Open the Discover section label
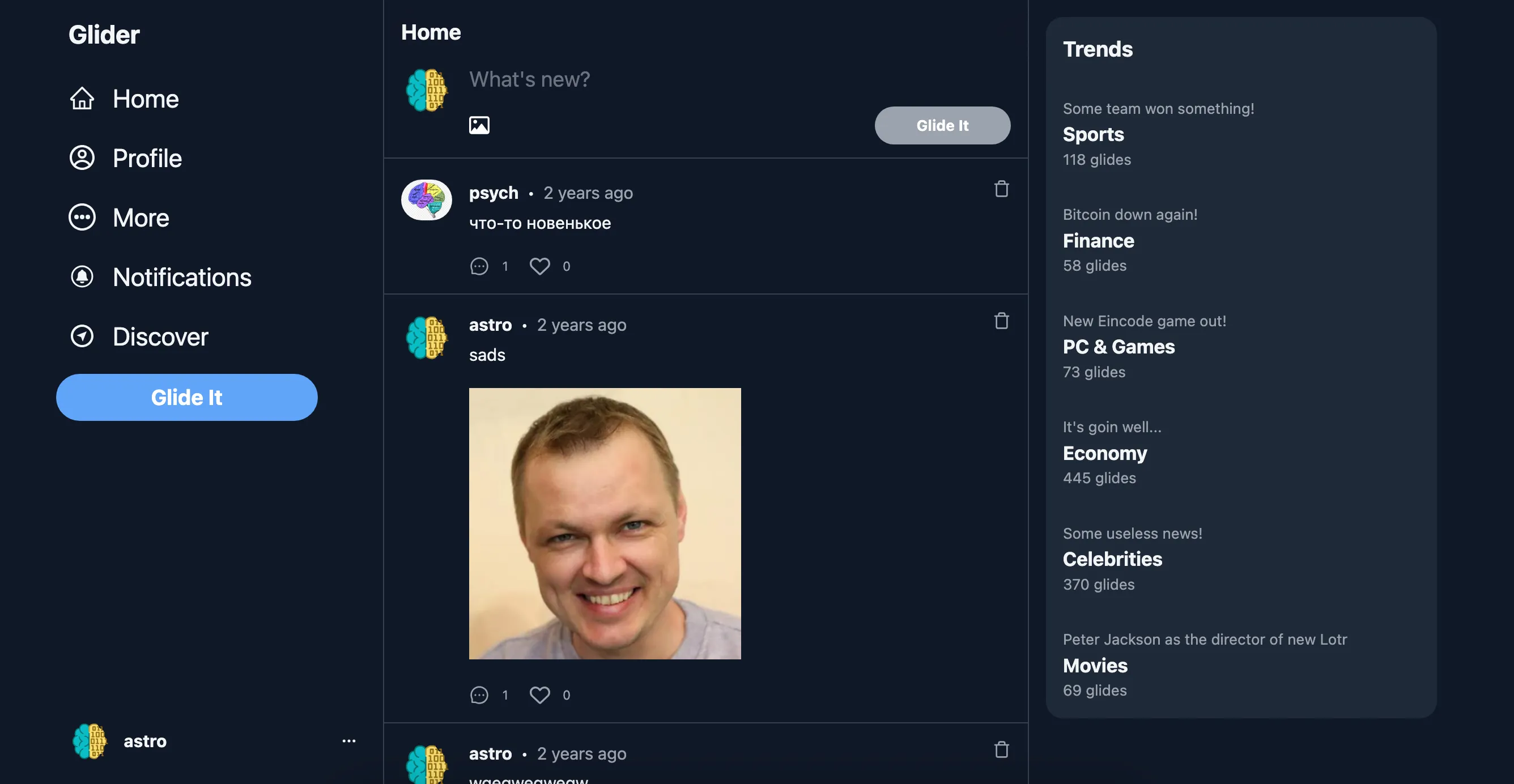1514x784 pixels. coord(160,336)
